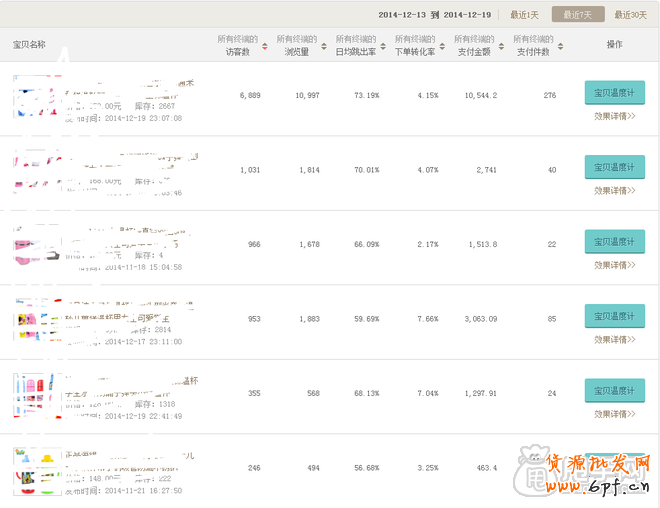The height and width of the screenshot is (508, 660).
Task: Select the 最近7天 date range tab
Action: click(x=578, y=15)
